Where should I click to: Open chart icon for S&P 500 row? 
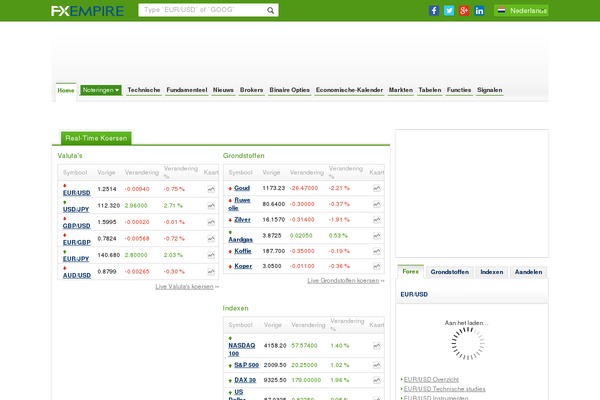pos(377,365)
